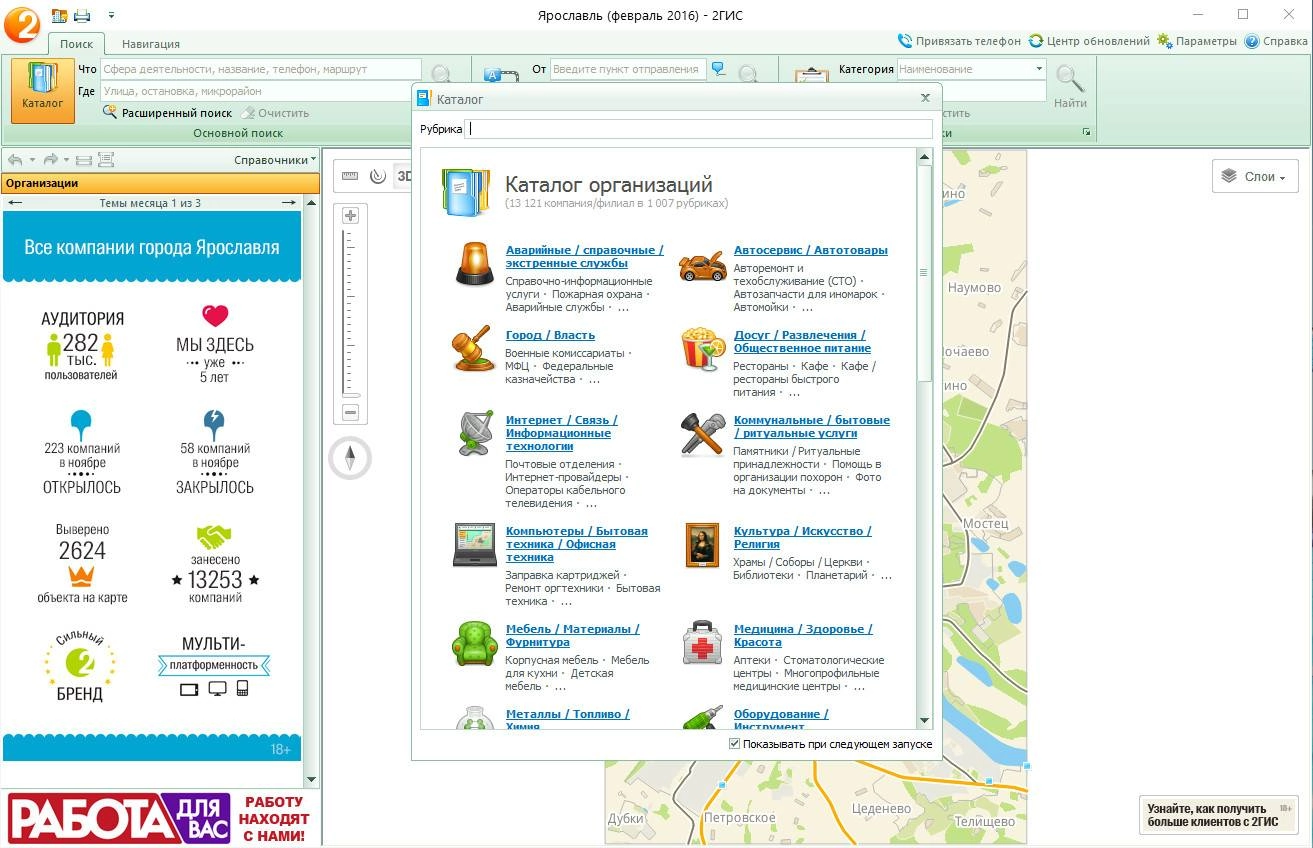
Task: Click the route search magnifier icon
Action: pos(748,73)
